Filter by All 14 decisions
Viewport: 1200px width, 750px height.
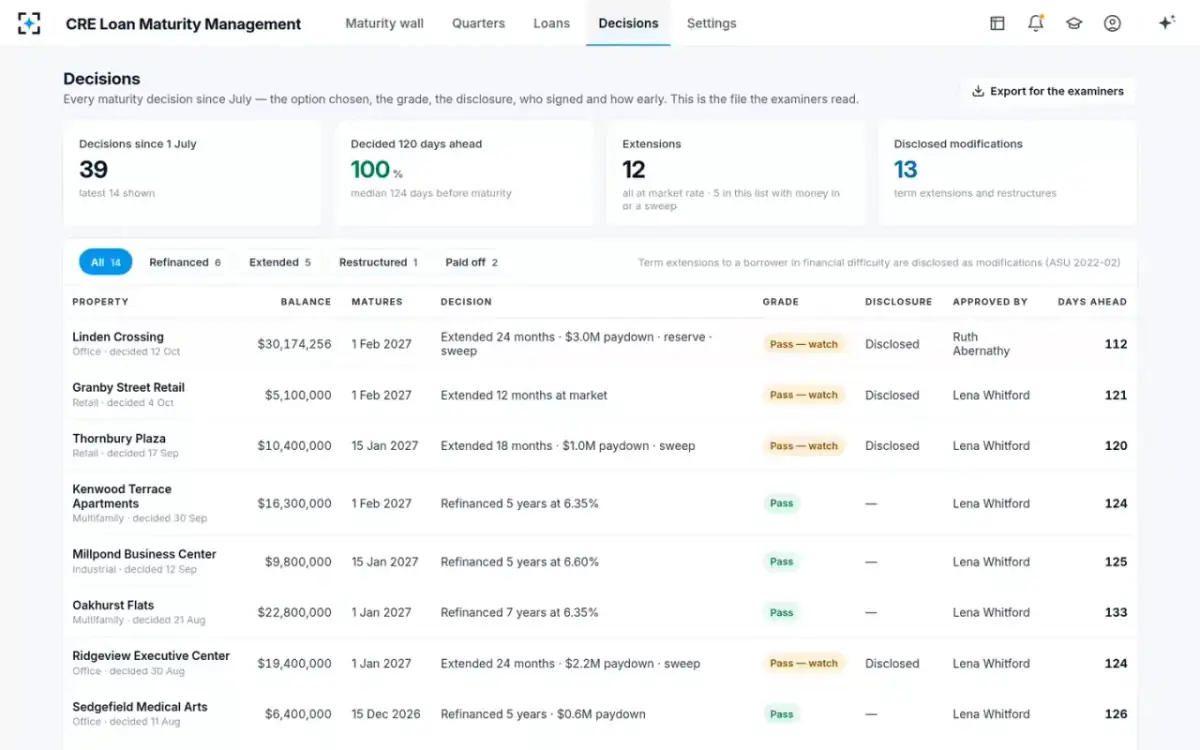(106, 262)
